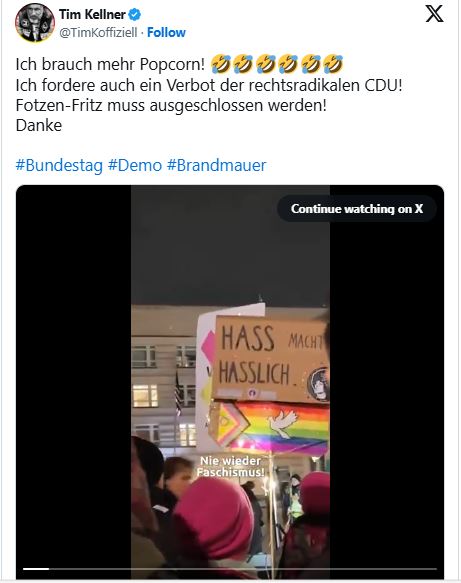
Task: Click the pink hat in the video
Action: pyautogui.click(x=214, y=519)
